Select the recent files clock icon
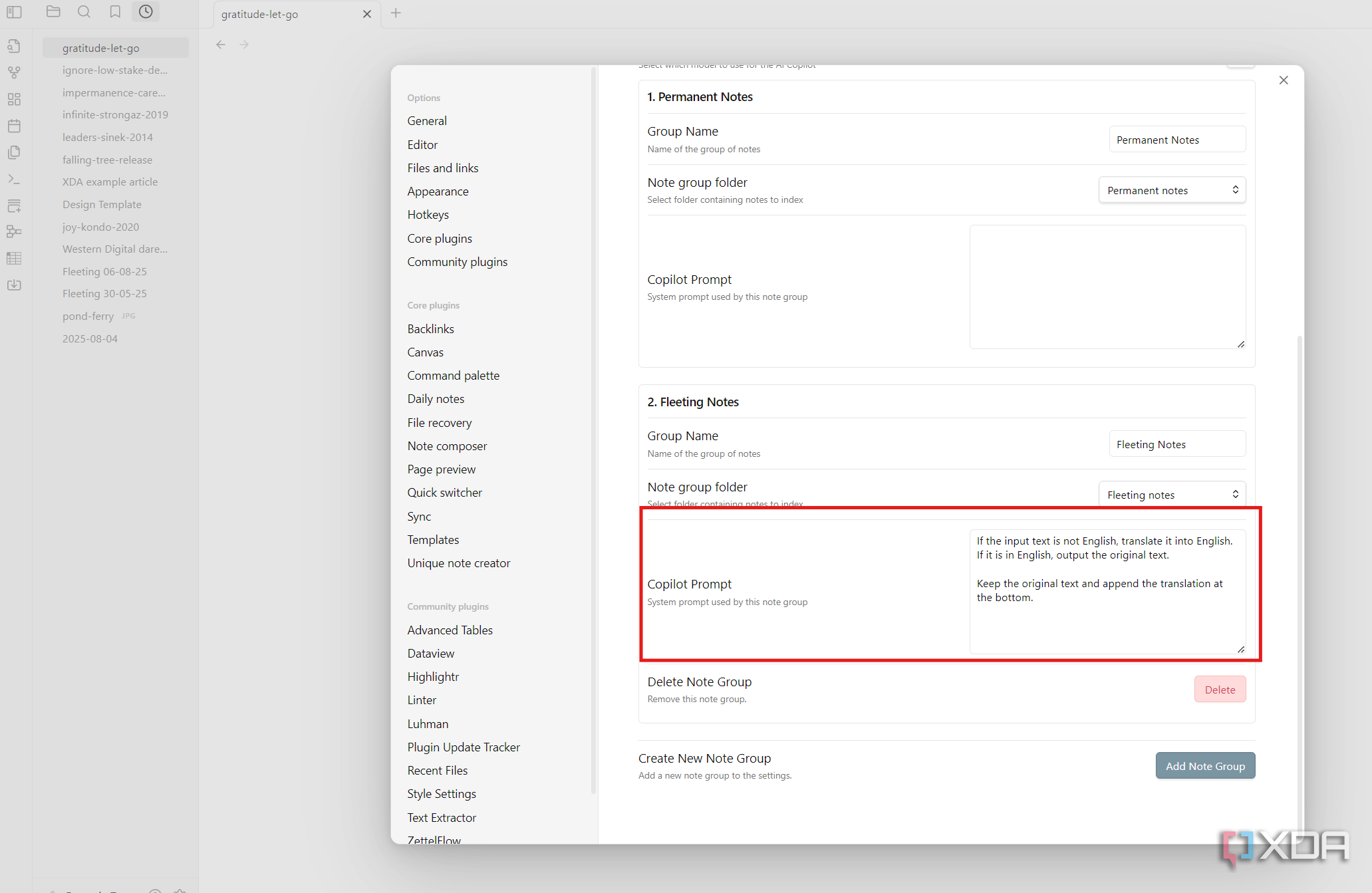This screenshot has width=1372, height=893. pyautogui.click(x=146, y=11)
